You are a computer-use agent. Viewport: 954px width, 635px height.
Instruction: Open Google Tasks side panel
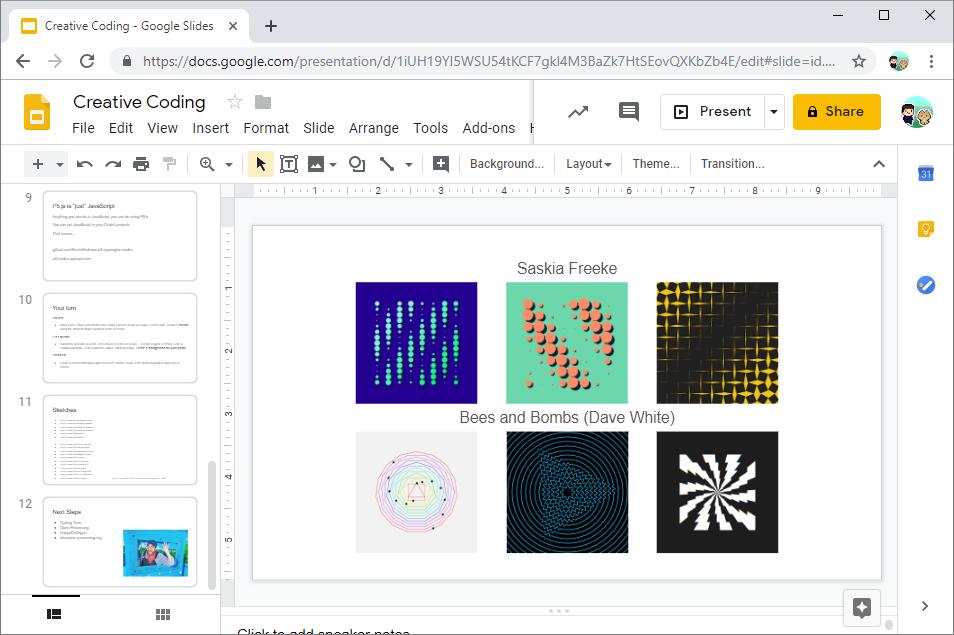click(x=925, y=285)
